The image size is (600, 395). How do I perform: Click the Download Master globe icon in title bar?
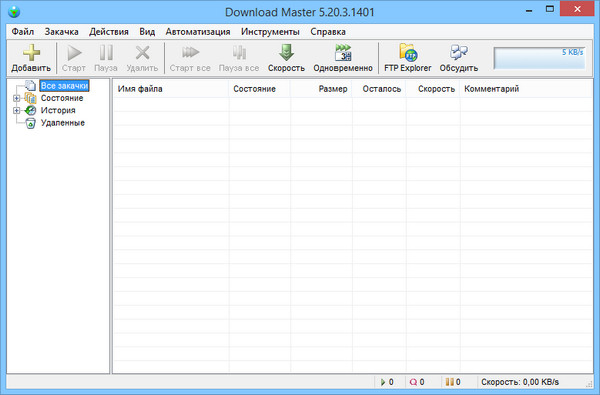14,11
